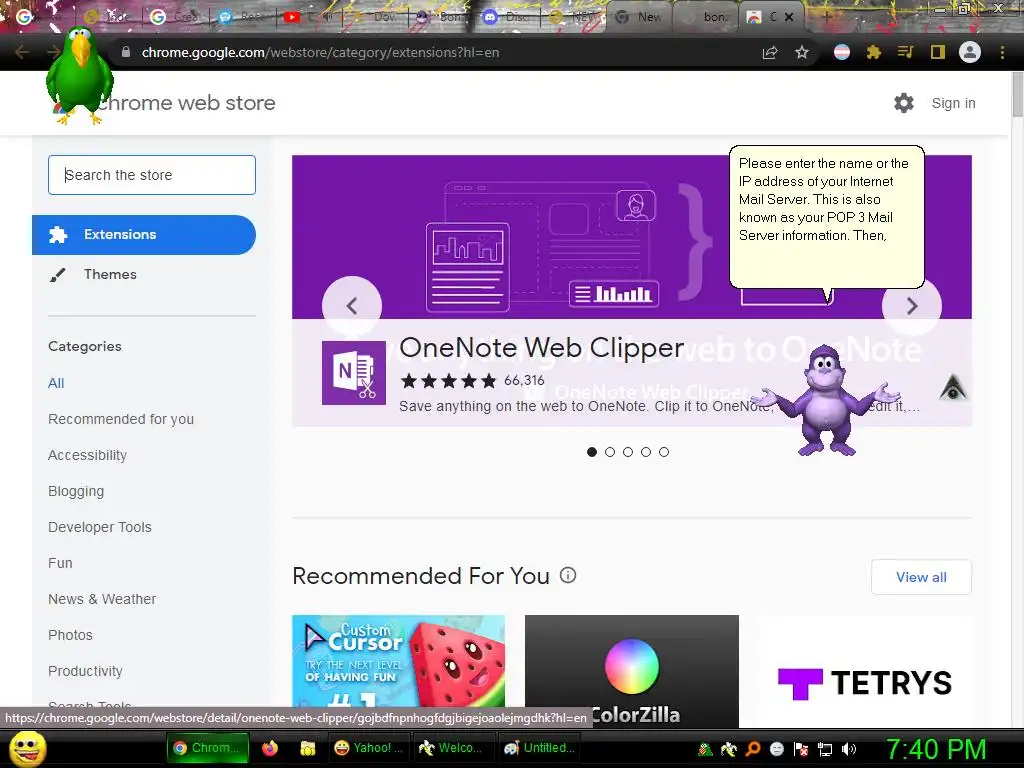This screenshot has height=768, width=1024.
Task: Click the green parrot agent character
Action: pos(80,75)
